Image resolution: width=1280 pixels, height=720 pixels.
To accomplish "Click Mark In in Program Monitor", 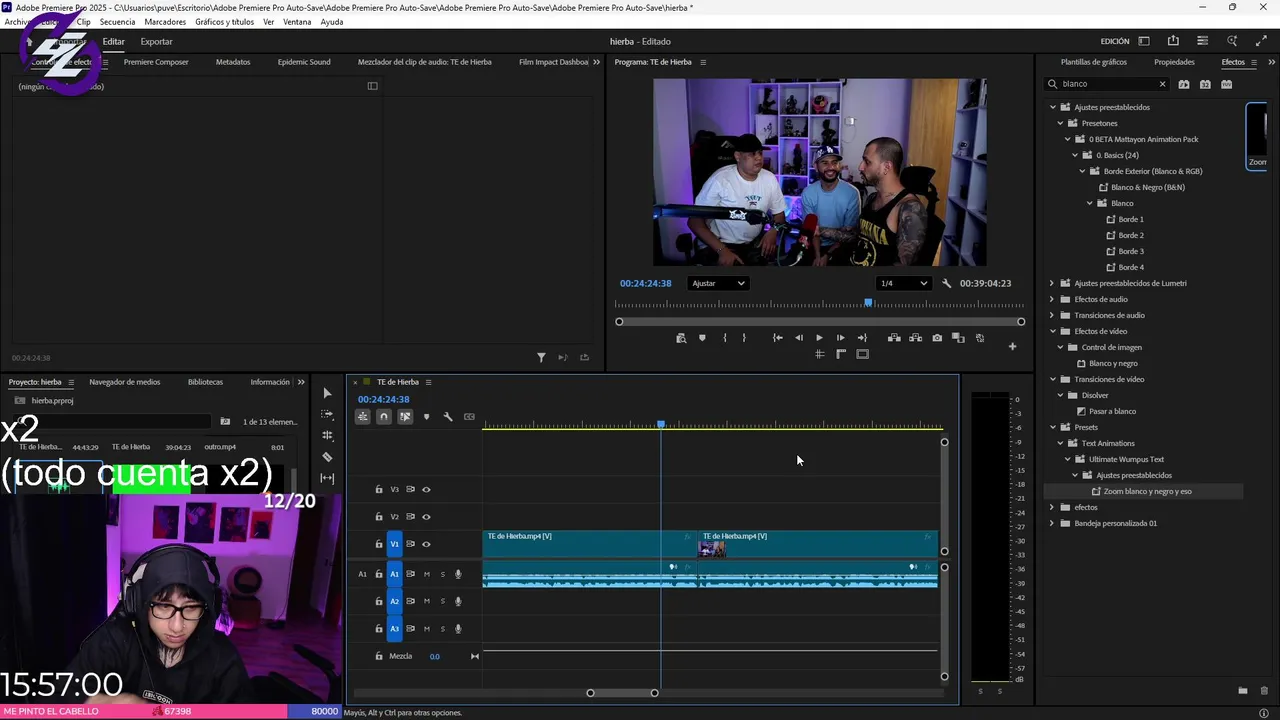I will (724, 338).
